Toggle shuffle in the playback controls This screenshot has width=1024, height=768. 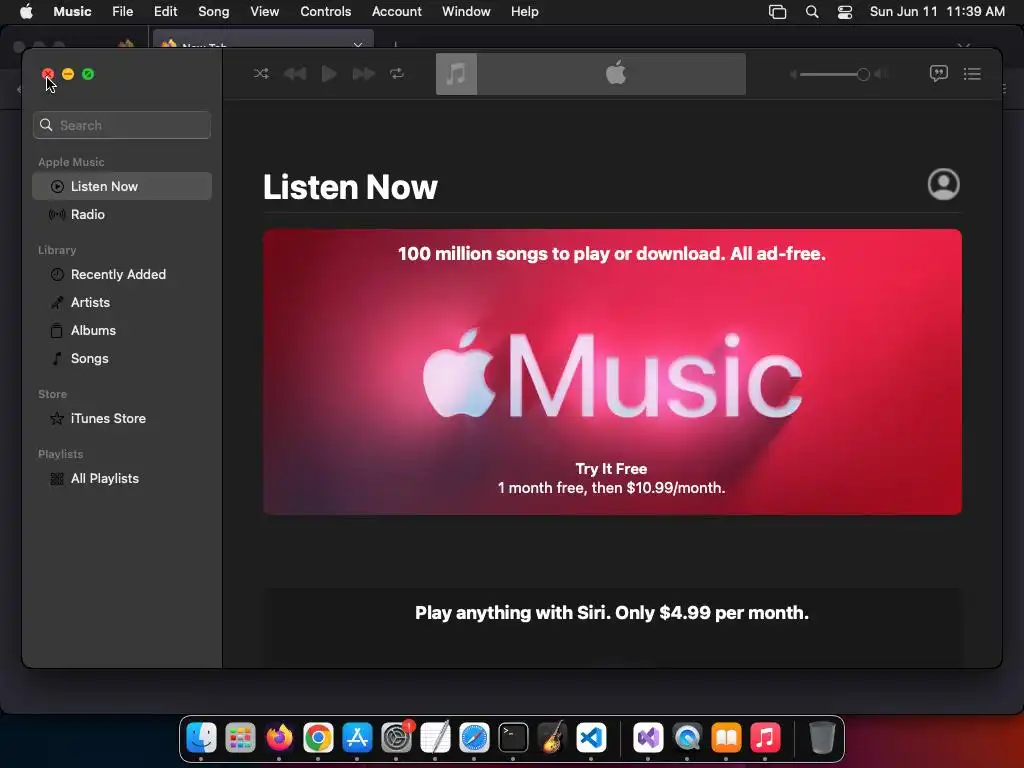261,74
